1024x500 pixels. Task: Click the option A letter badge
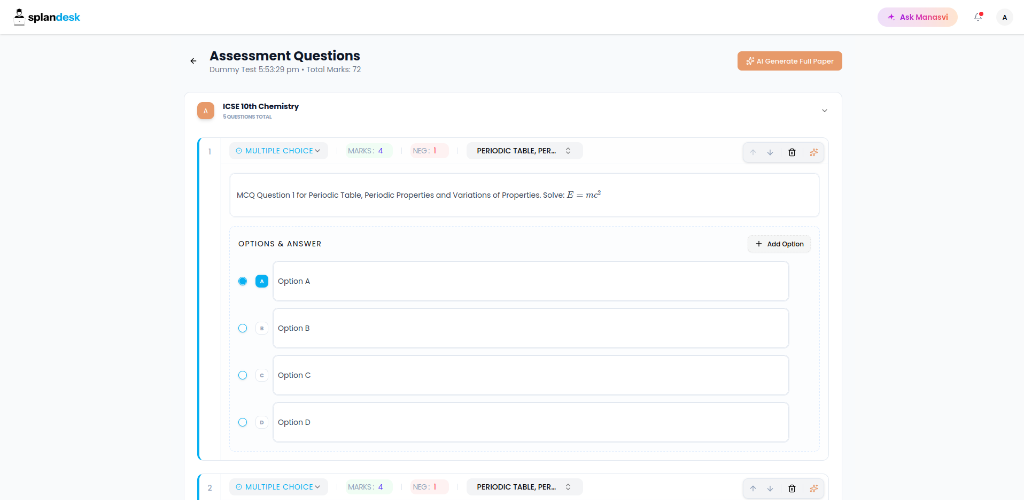(262, 281)
